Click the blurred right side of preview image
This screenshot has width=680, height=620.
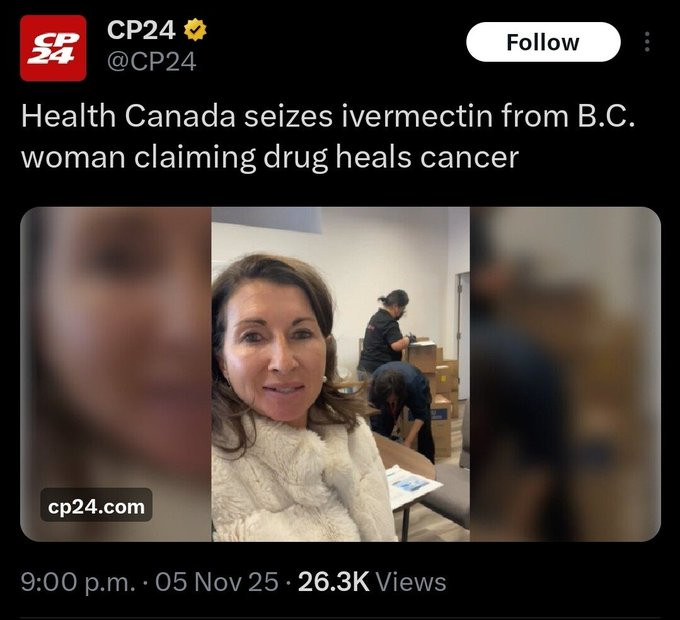[565, 374]
